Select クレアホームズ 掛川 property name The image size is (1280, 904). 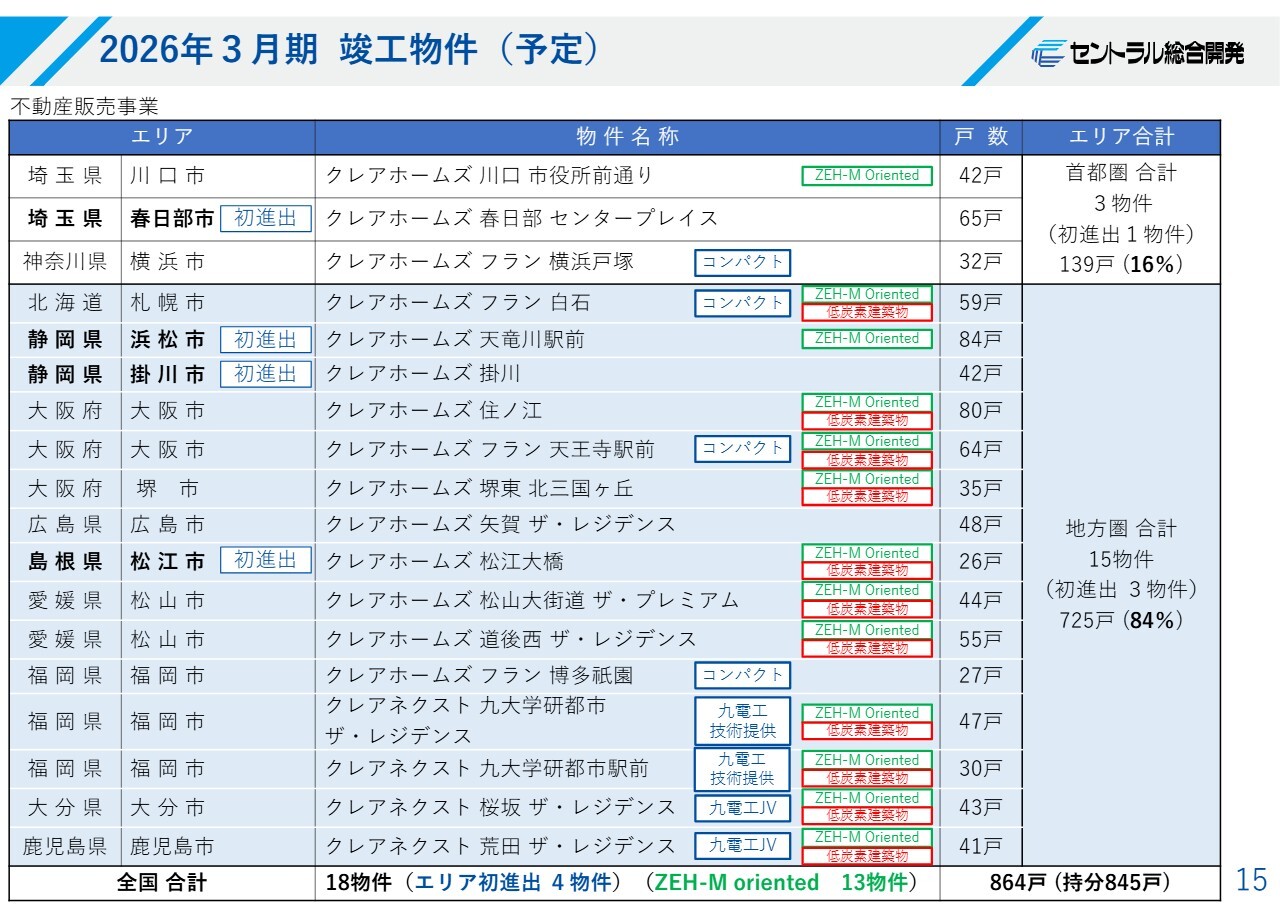[x=423, y=374]
